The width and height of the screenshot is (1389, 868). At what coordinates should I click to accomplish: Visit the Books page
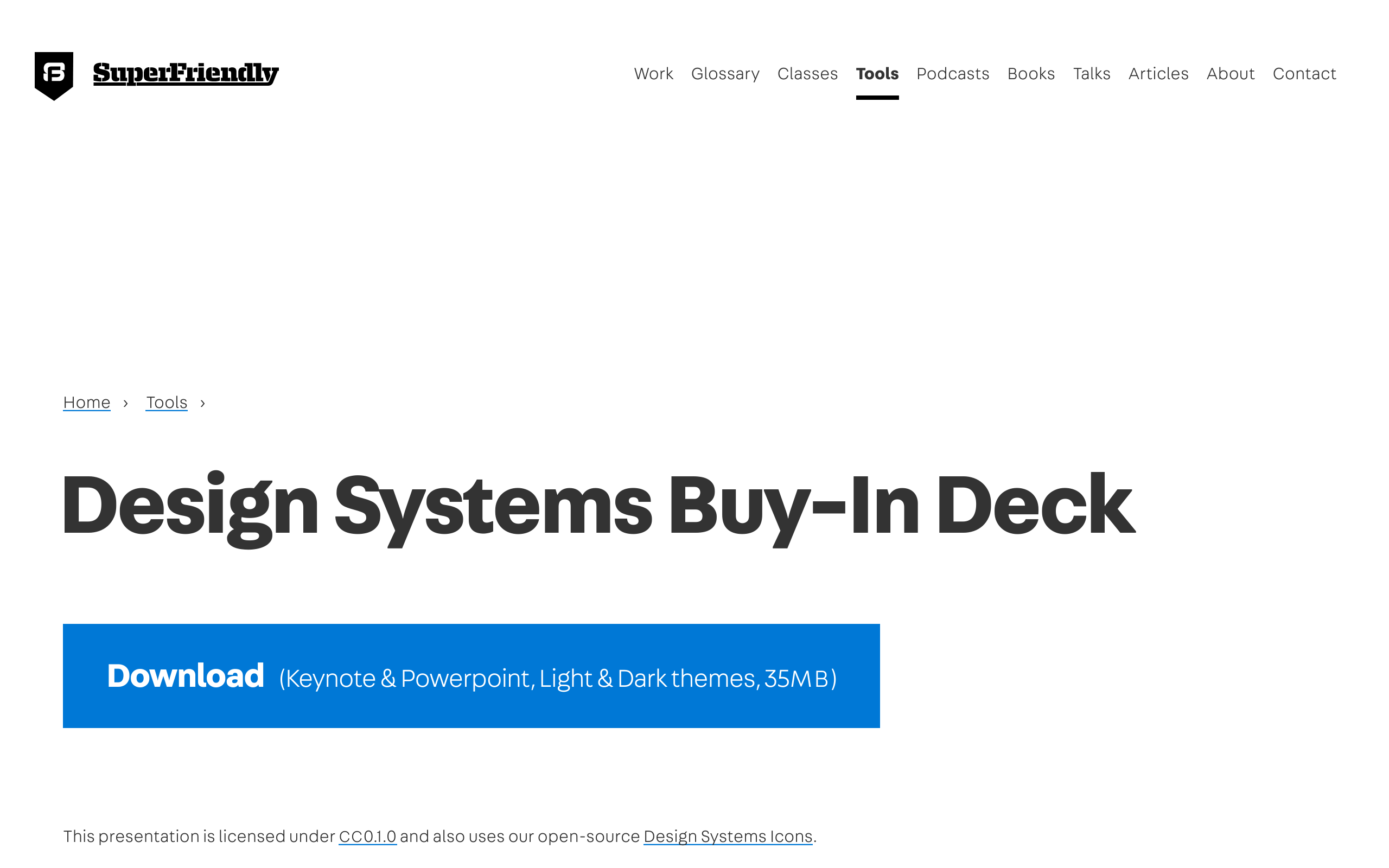(x=1031, y=73)
